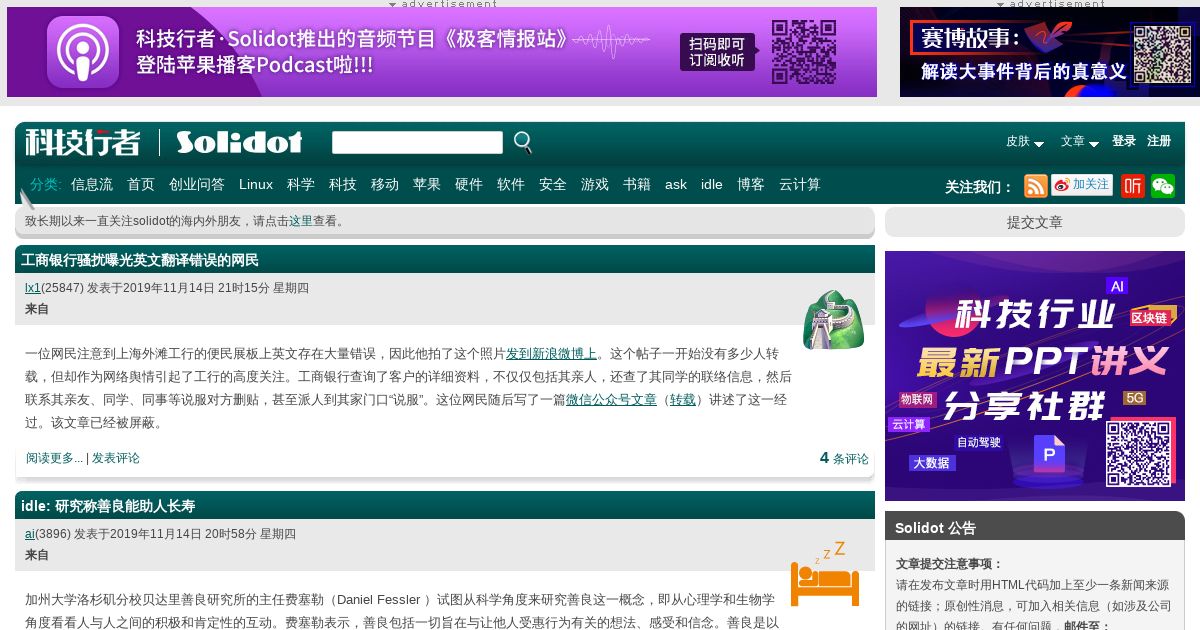The width and height of the screenshot is (1200, 630).
Task: Select the 硬件 category
Action: click(x=469, y=185)
